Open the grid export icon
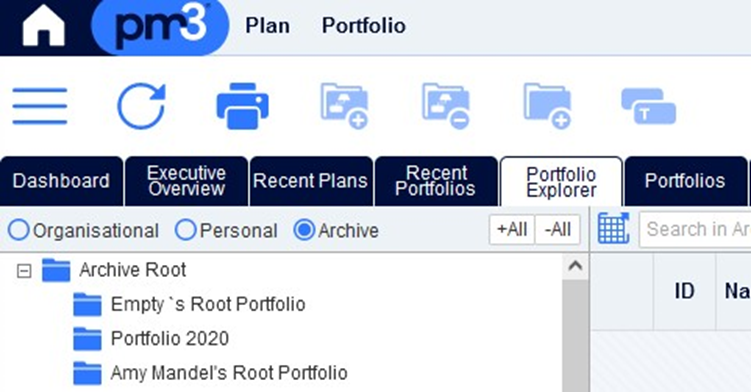 [x=614, y=229]
